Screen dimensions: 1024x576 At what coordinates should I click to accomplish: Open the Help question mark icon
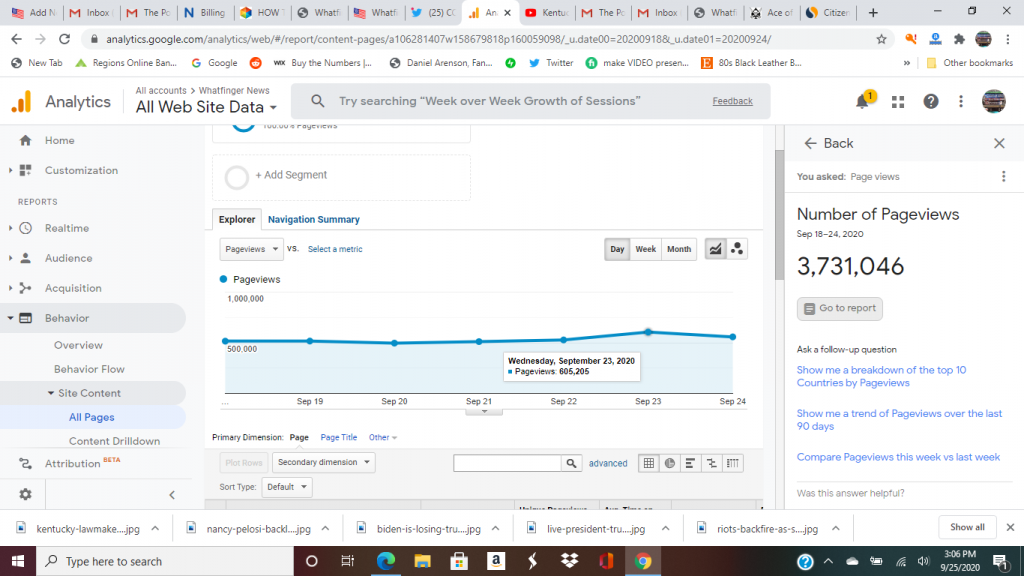931,101
